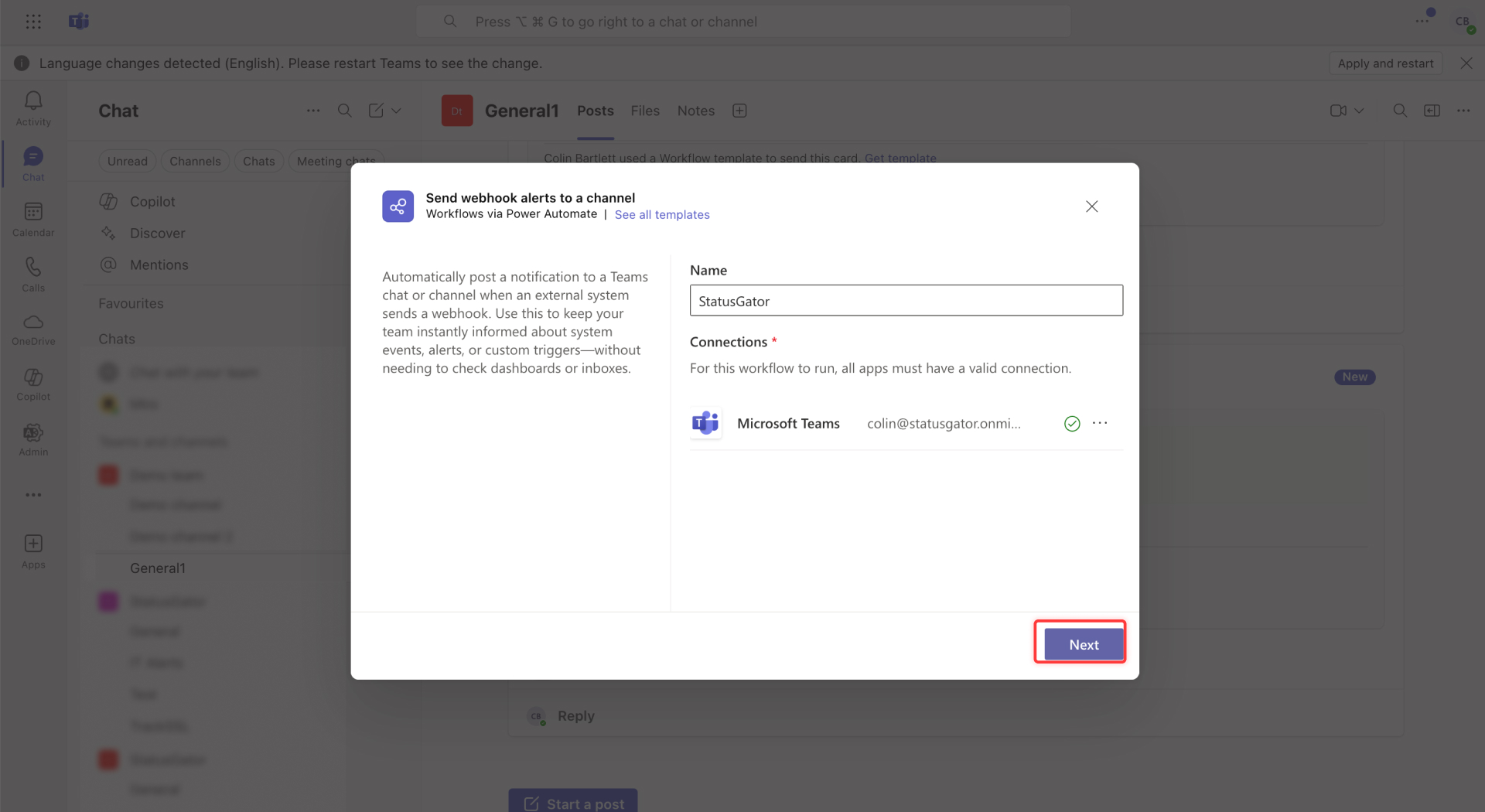
Task: Switch to the Files tab
Action: (644, 111)
